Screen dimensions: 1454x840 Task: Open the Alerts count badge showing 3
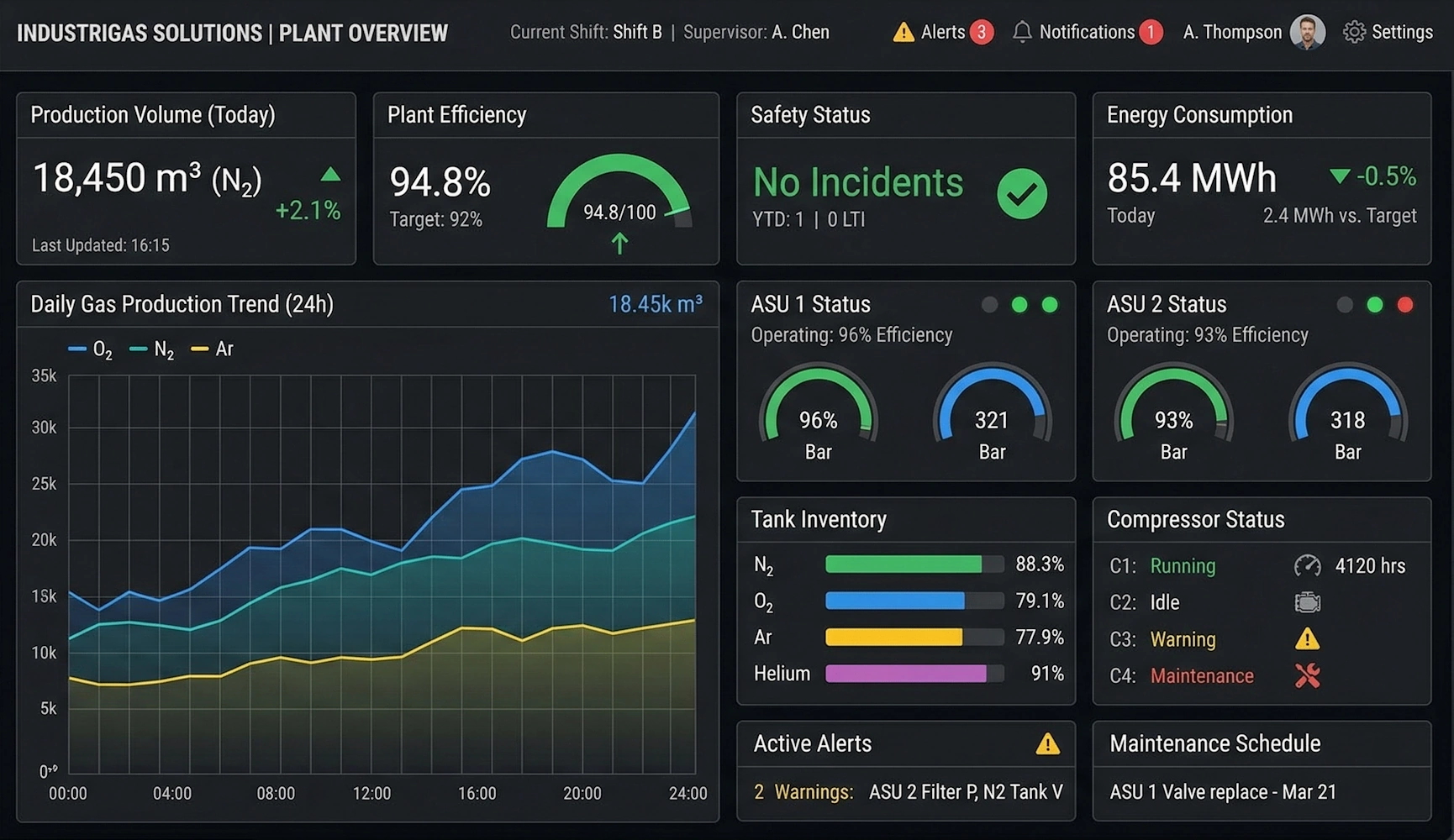(x=983, y=31)
